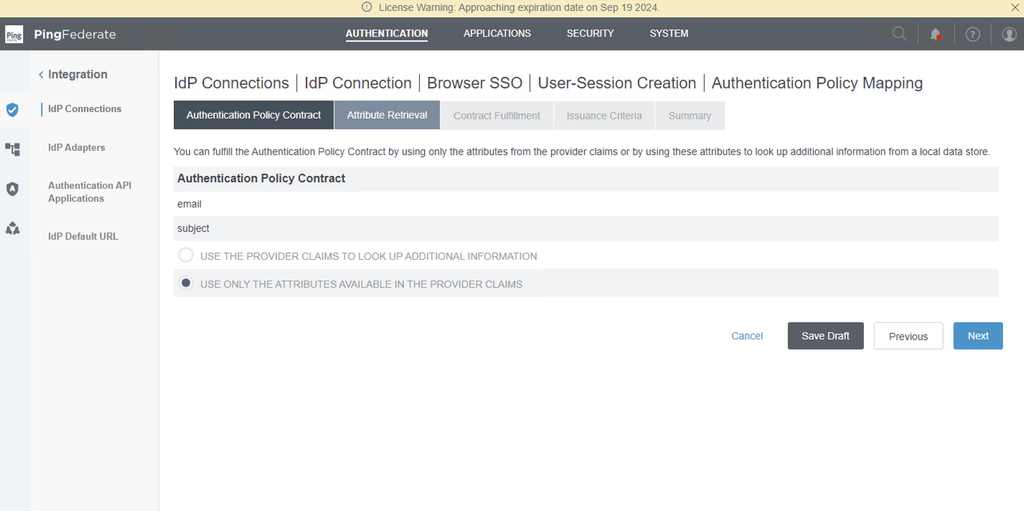
Task: Go back via the Integration chevron
Action: click(x=41, y=75)
